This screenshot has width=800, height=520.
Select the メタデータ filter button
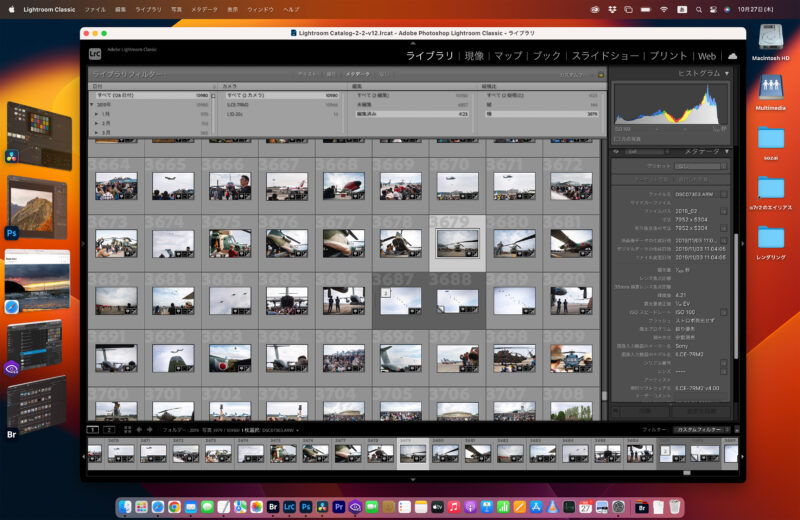(x=357, y=74)
